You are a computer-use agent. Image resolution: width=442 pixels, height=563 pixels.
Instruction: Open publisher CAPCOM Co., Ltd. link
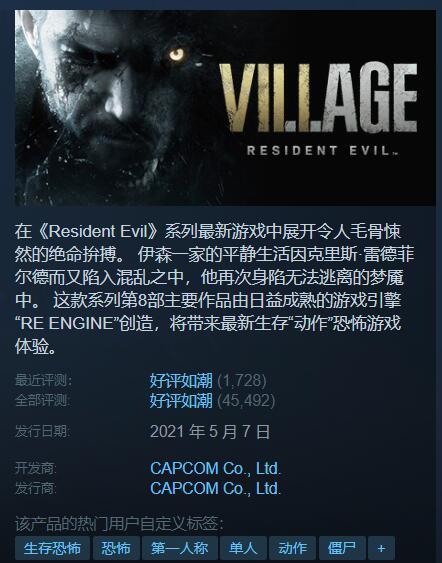(215, 488)
